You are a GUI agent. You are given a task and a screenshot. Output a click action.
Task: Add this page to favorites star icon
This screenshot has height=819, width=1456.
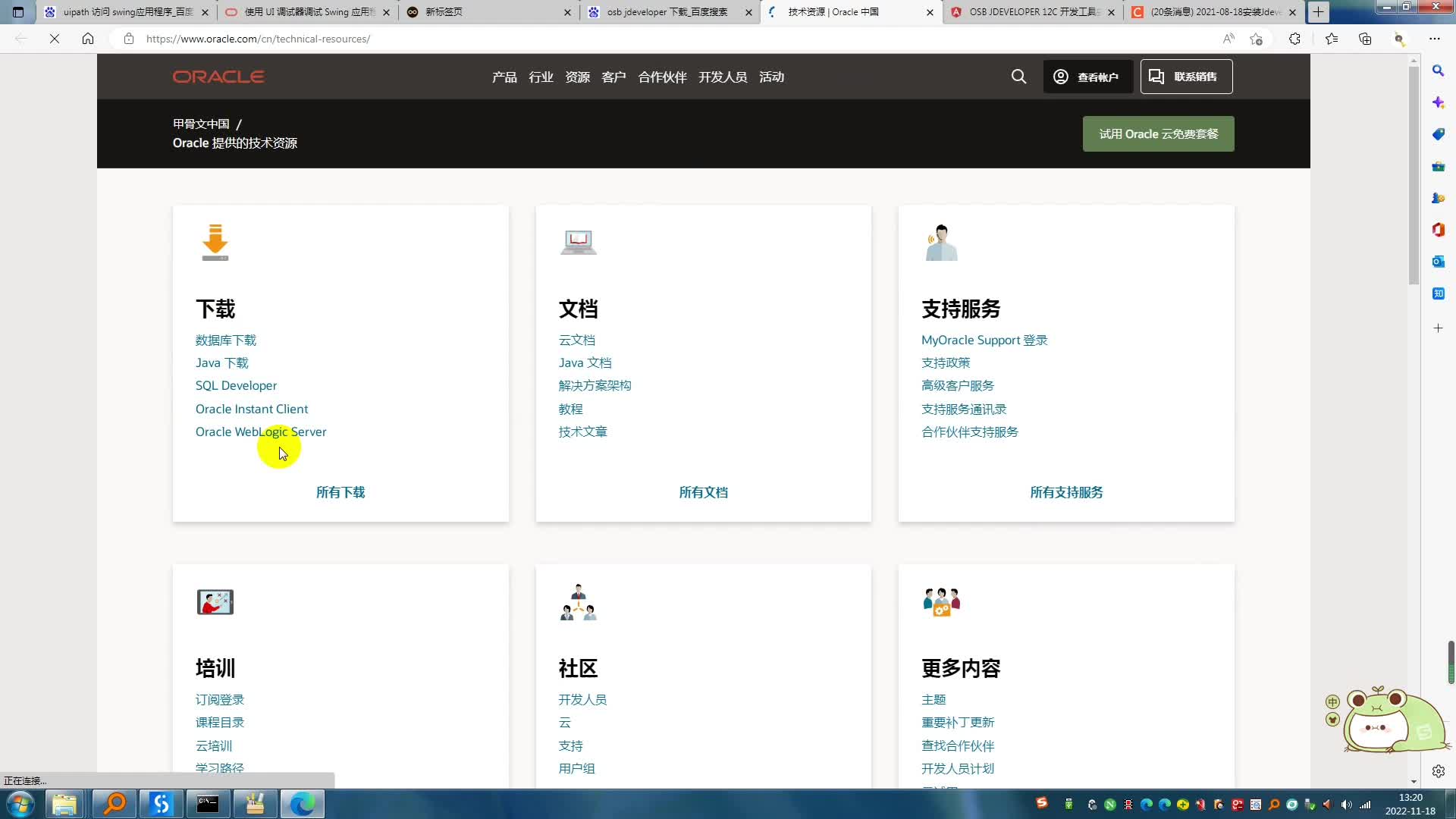point(1257,39)
